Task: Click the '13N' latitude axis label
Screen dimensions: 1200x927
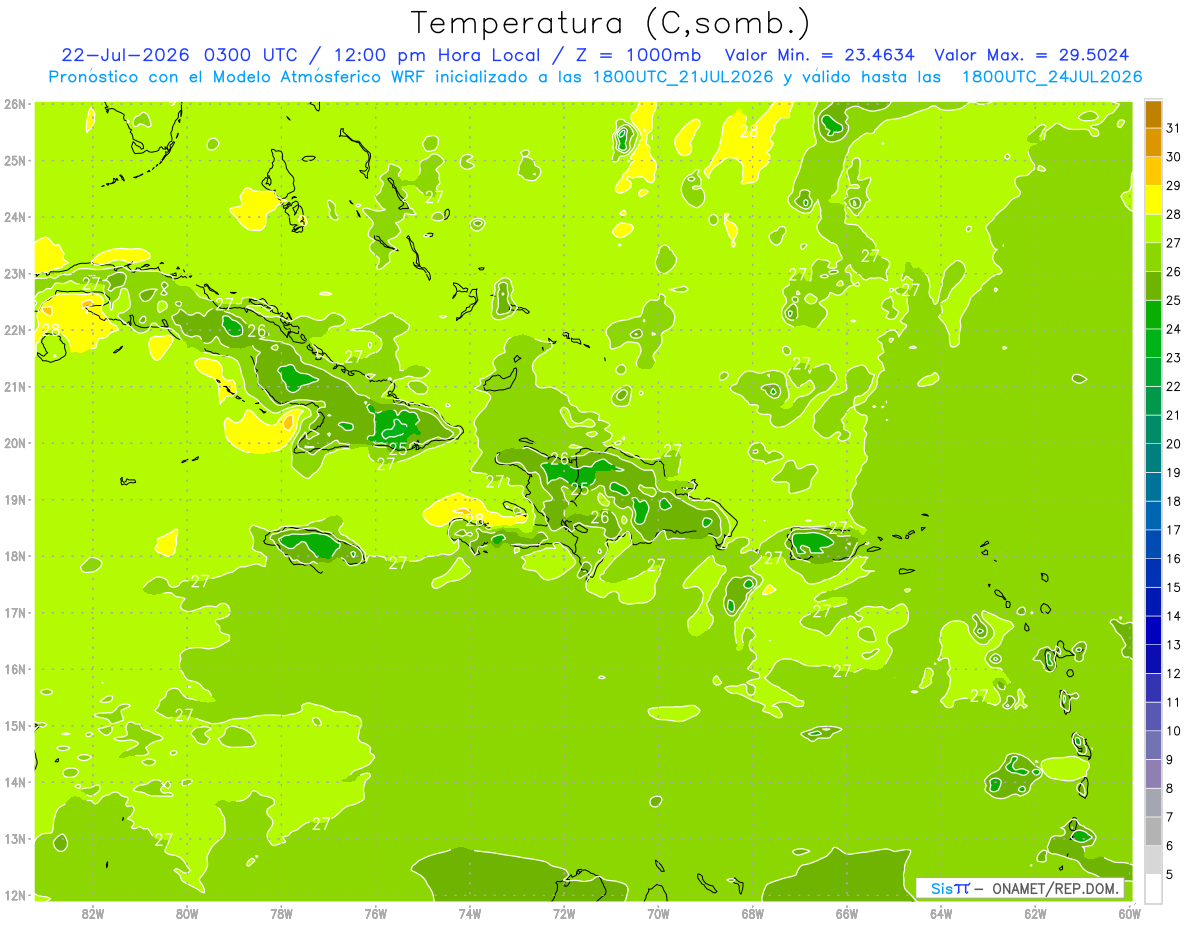Action: pyautogui.click(x=15, y=838)
